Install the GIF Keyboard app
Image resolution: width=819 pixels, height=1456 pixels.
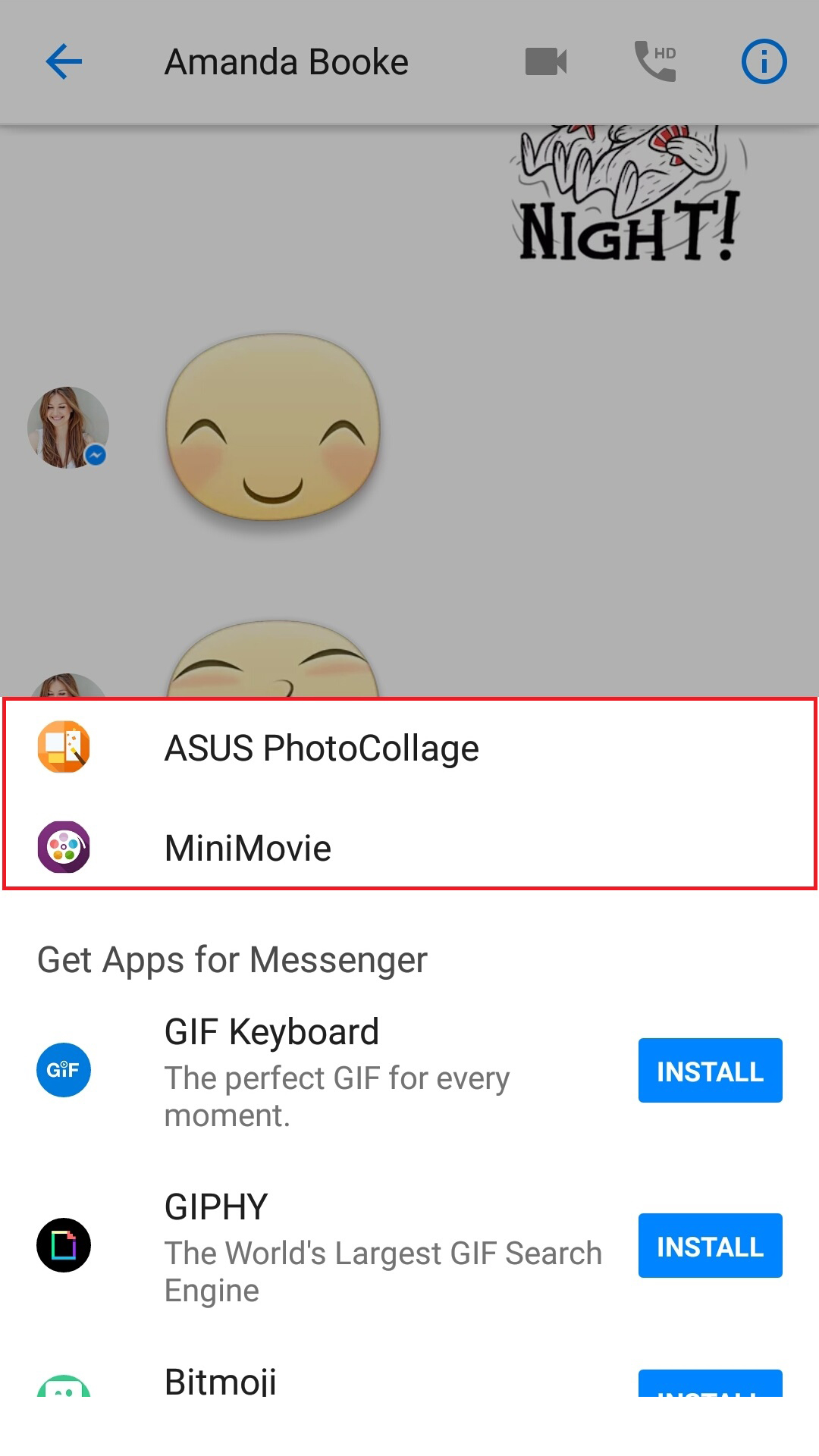710,1071
